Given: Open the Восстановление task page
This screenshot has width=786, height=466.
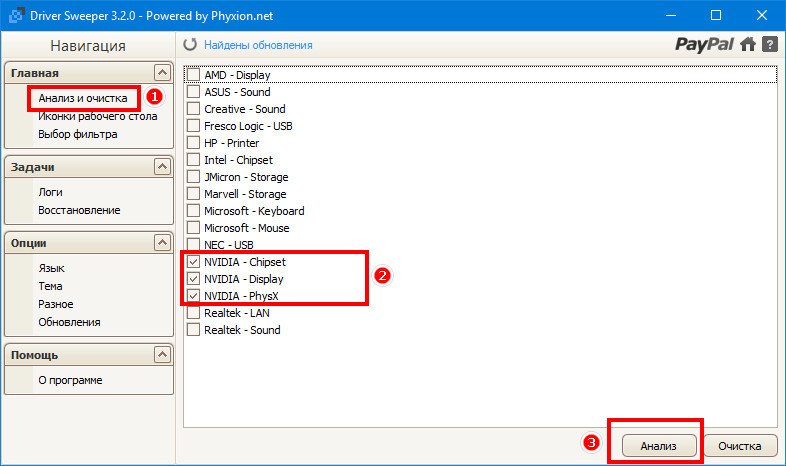Looking at the screenshot, I should (79, 210).
